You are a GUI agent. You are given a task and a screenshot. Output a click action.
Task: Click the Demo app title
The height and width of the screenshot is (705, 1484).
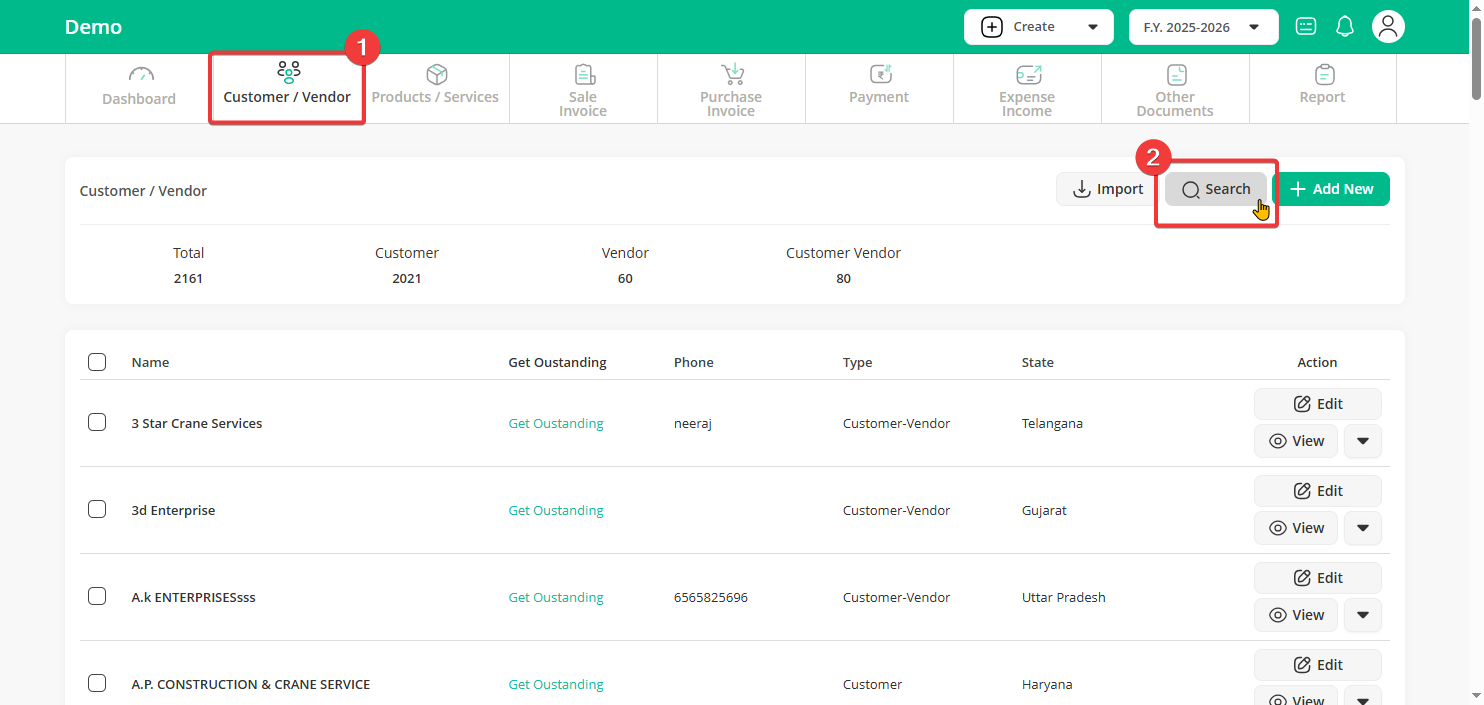click(93, 27)
